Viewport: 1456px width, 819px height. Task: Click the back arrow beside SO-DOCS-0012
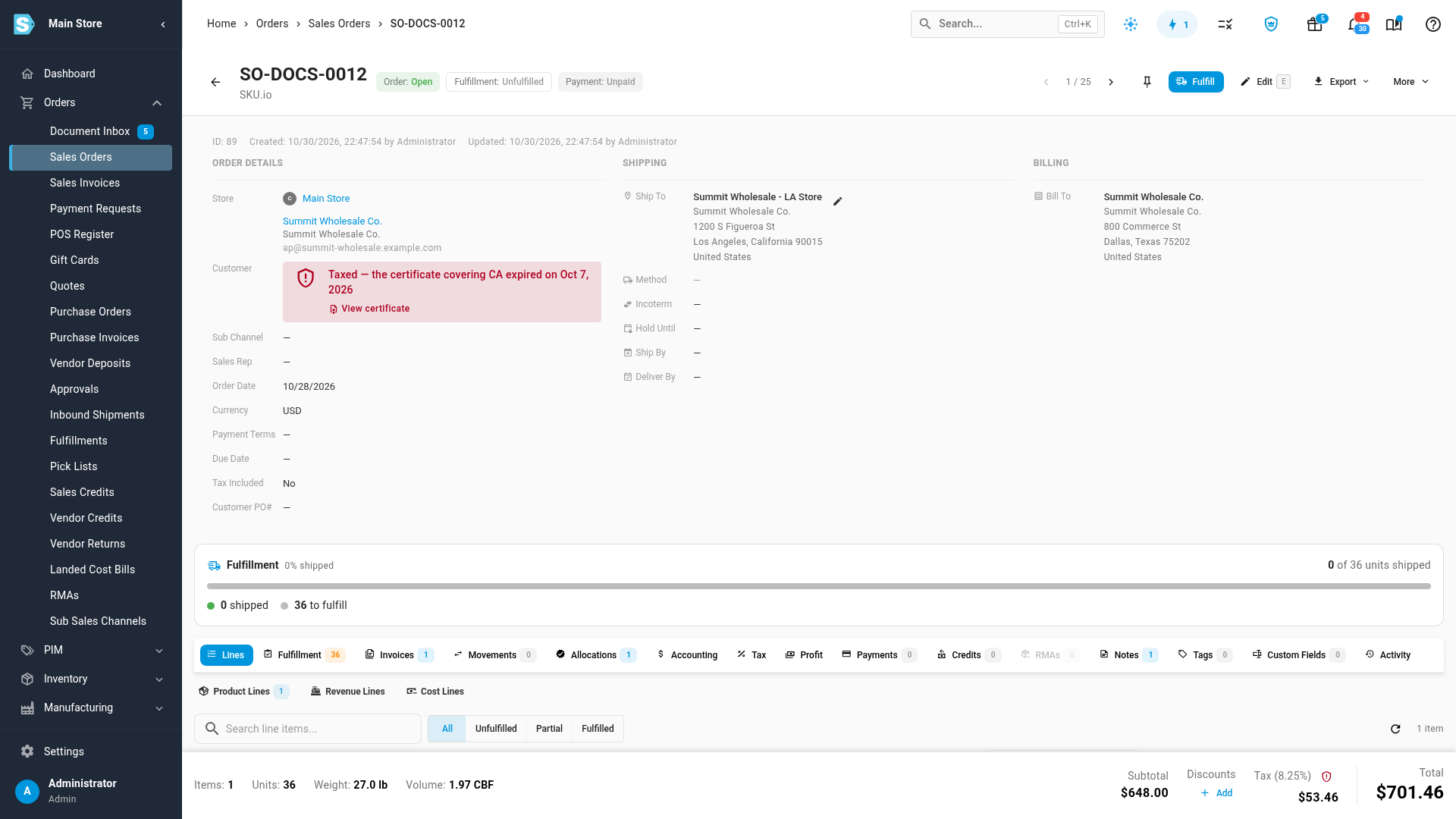pos(215,82)
